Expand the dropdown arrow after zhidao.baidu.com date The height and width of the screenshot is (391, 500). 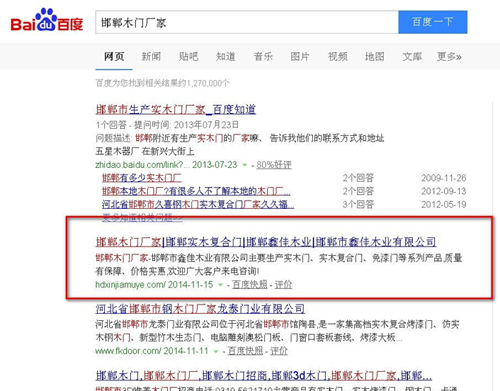coord(245,165)
